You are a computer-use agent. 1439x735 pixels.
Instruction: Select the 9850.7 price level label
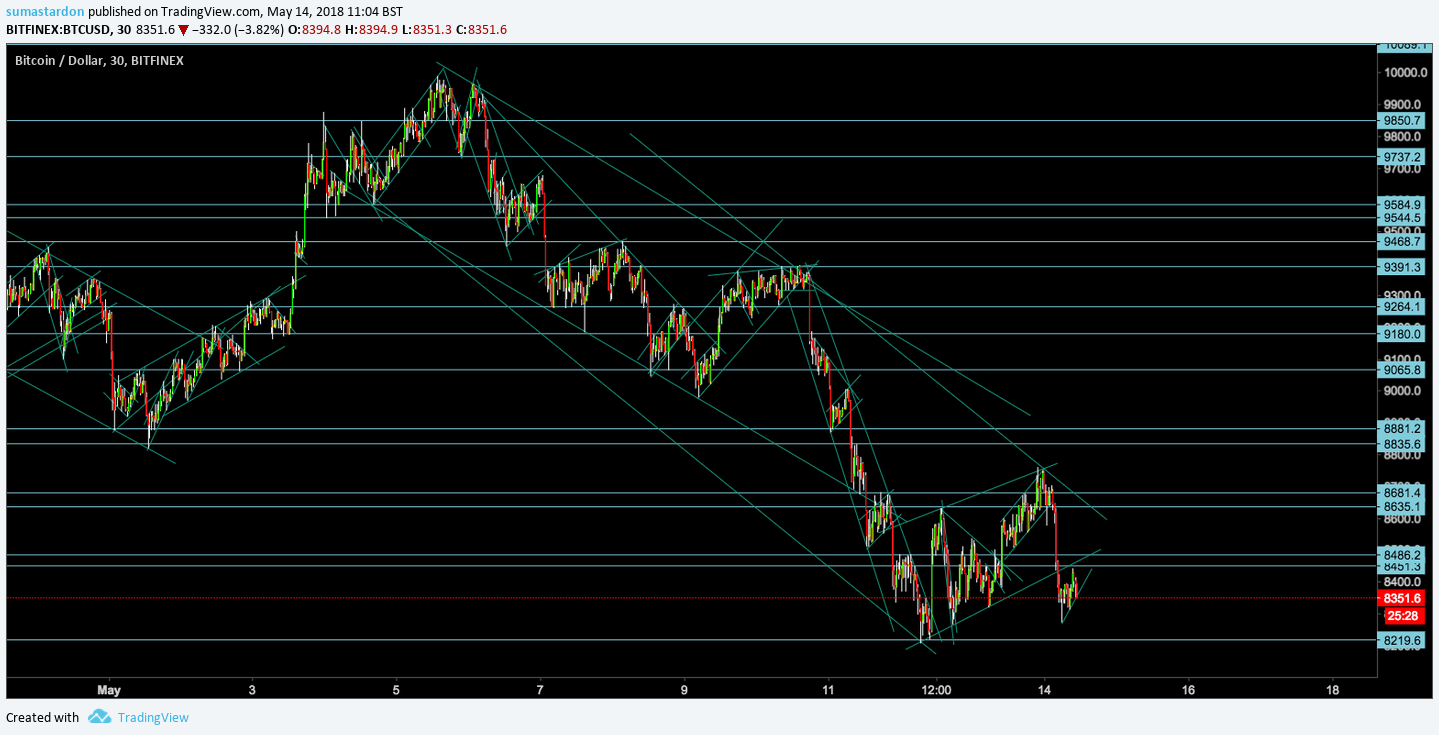(x=1402, y=120)
